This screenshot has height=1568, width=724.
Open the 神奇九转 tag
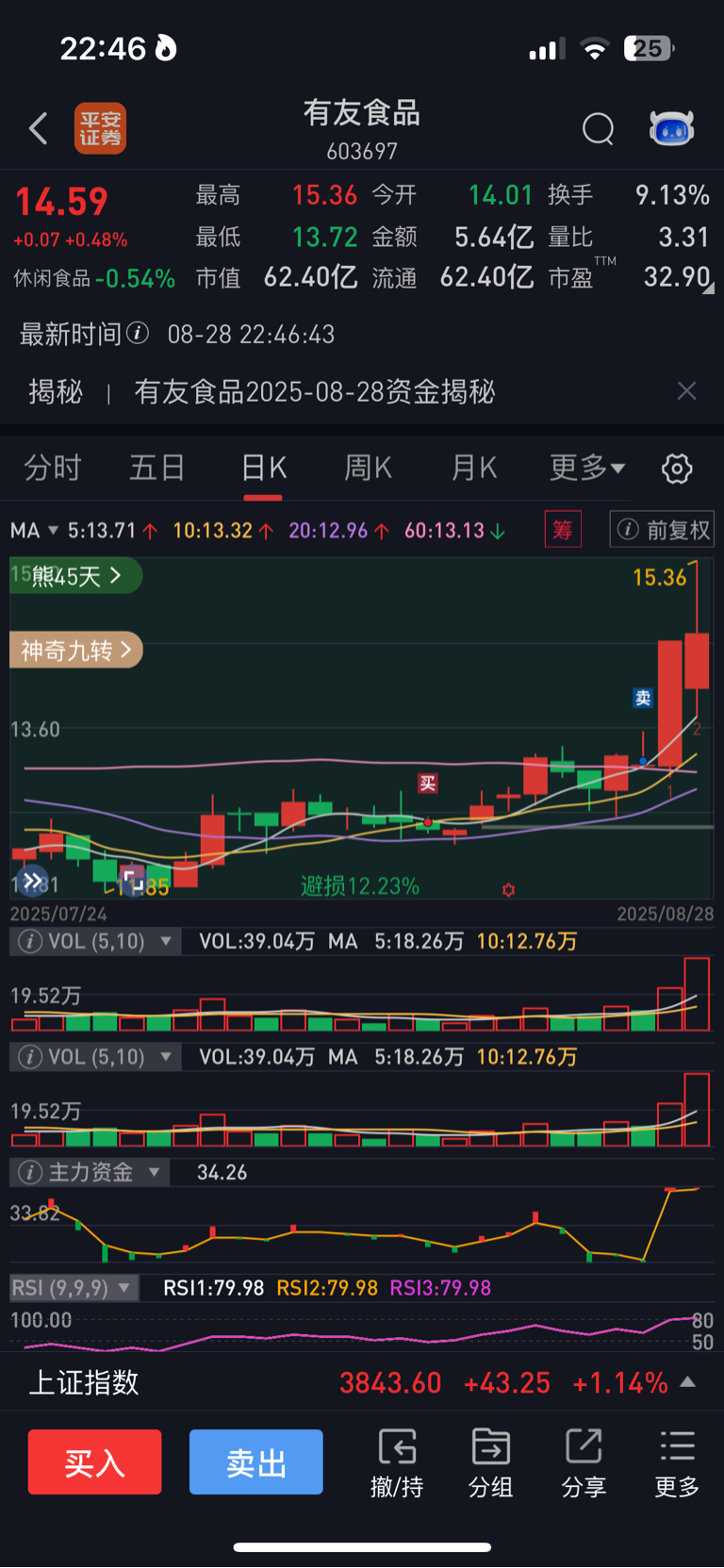75,650
